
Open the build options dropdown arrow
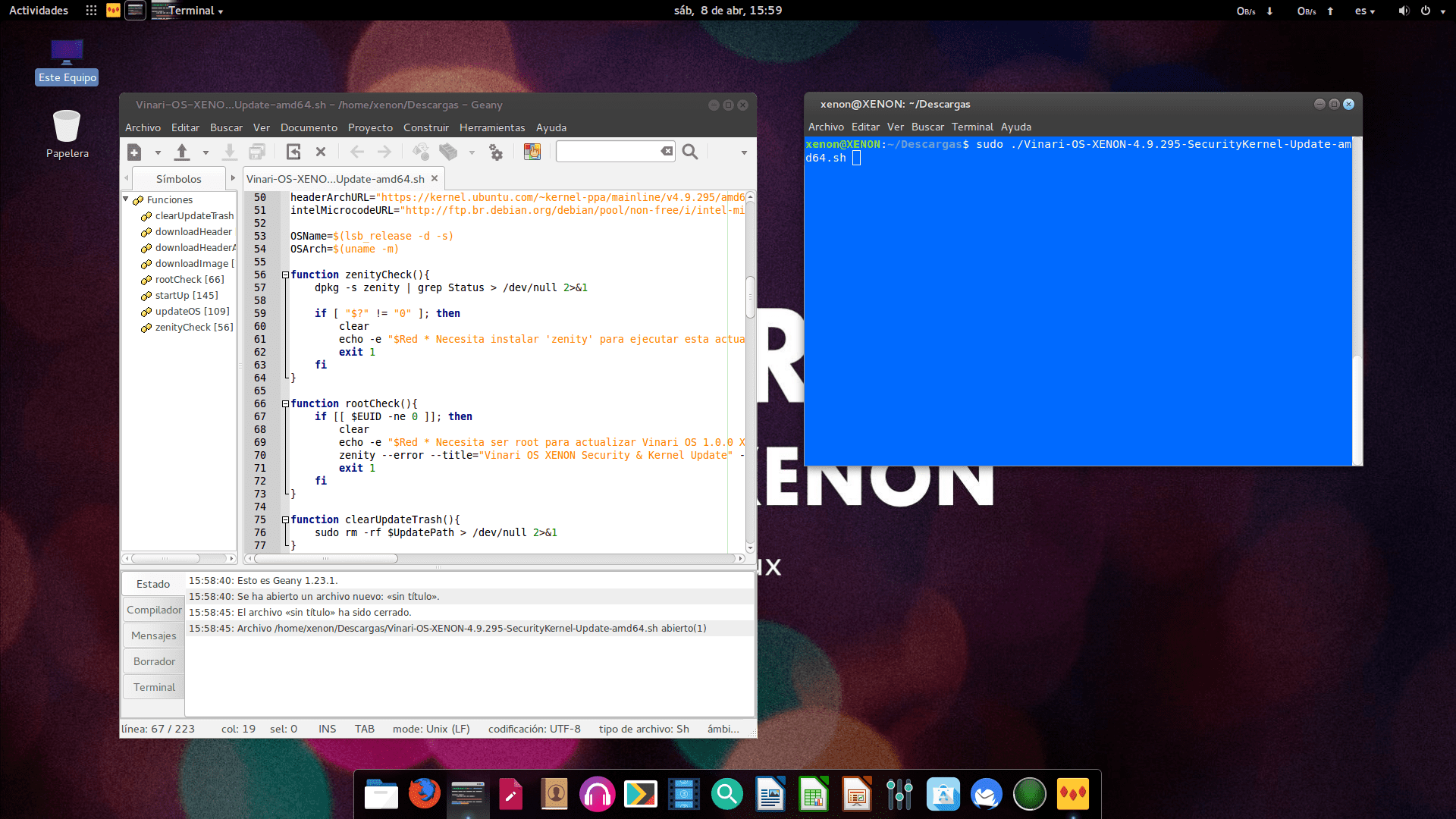pyautogui.click(x=472, y=153)
